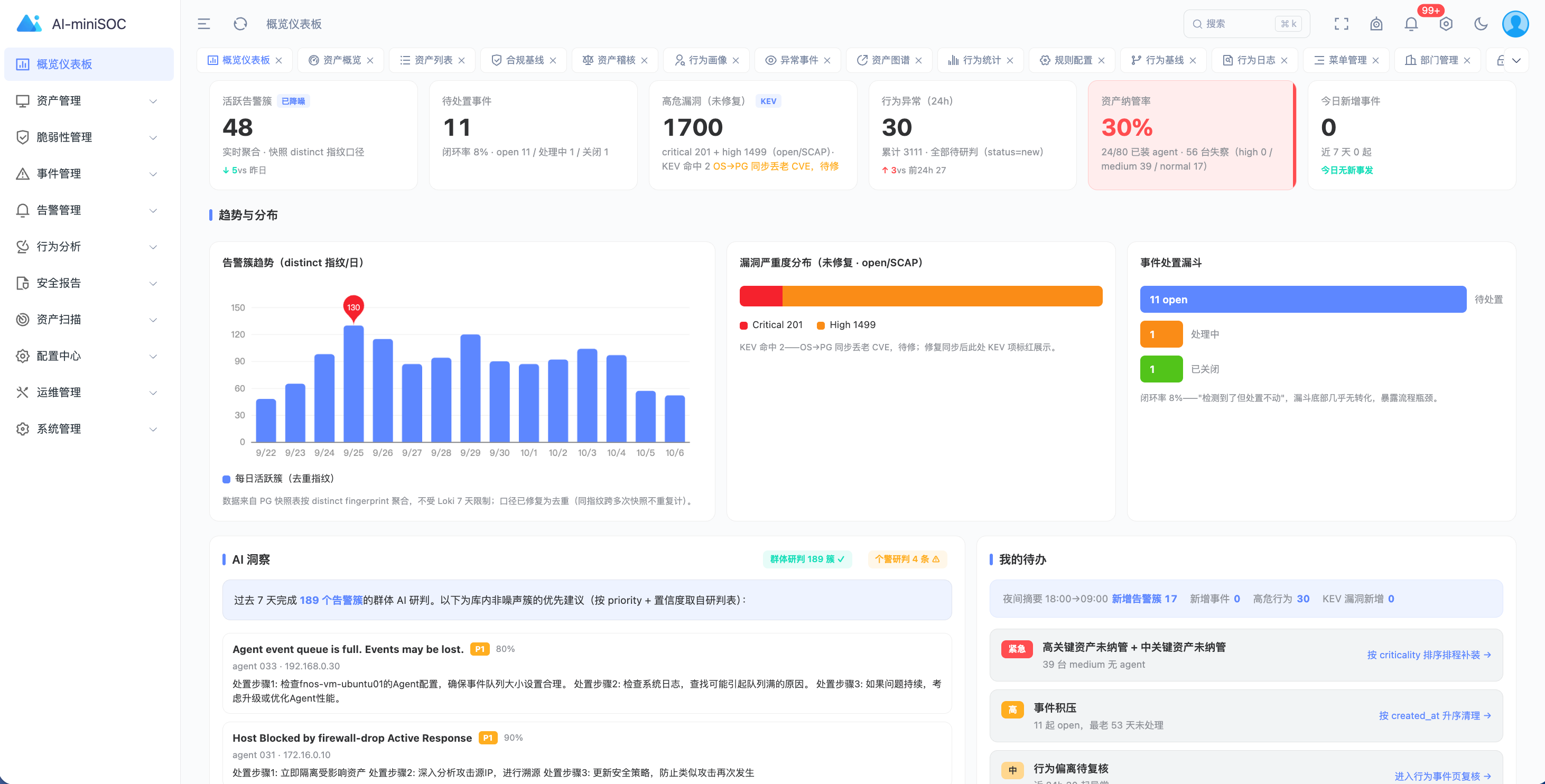The image size is (1545, 784).
Task: Click the 9/25 peak bar marked 130
Action: (x=353, y=384)
